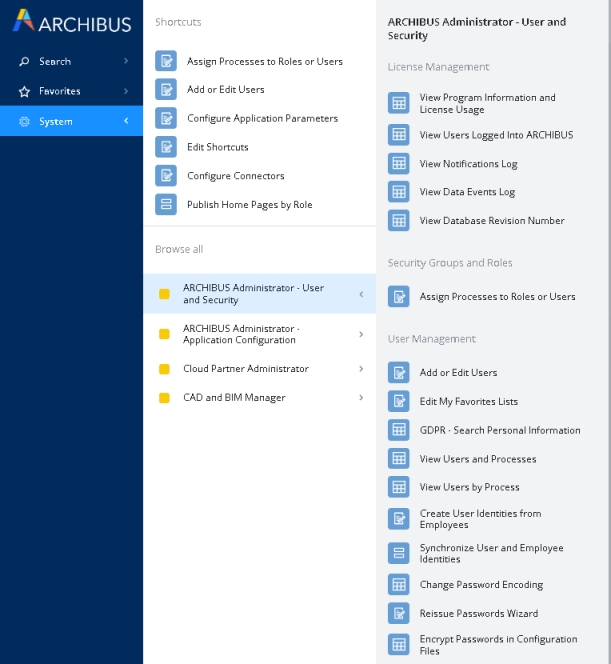Click icon for Add or Edit Users under User Management

coord(399,373)
